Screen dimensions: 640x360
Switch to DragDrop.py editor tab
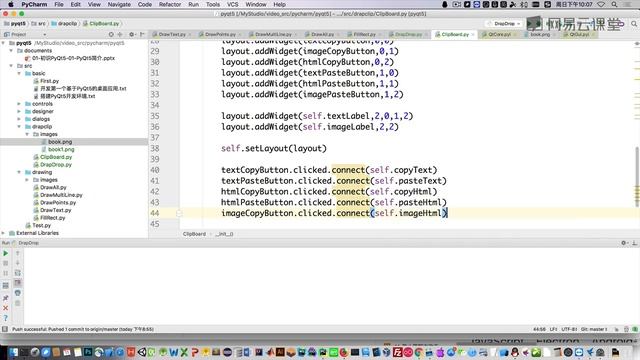click(409, 34)
